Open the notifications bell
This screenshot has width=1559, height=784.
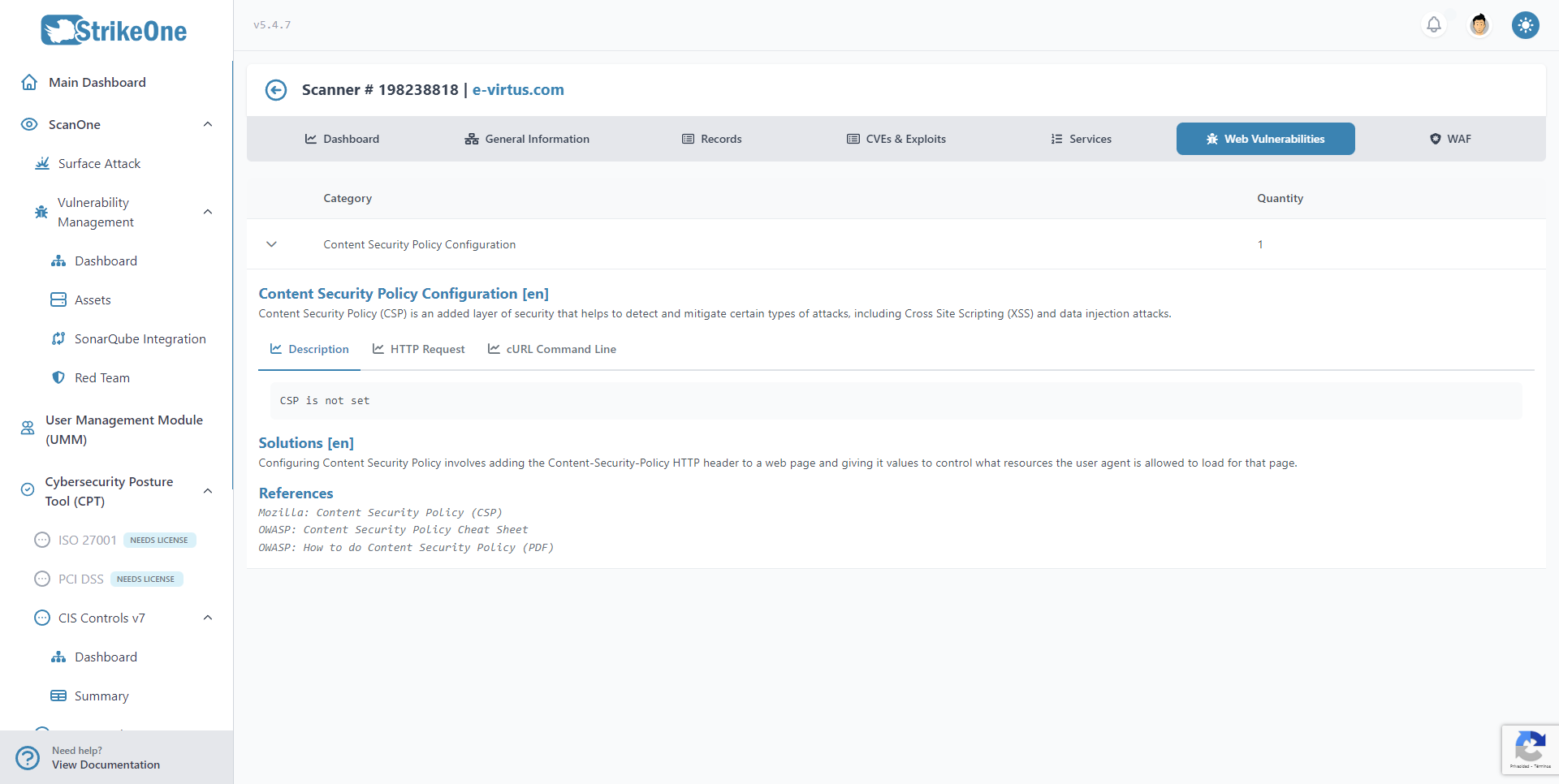pyautogui.click(x=1434, y=25)
